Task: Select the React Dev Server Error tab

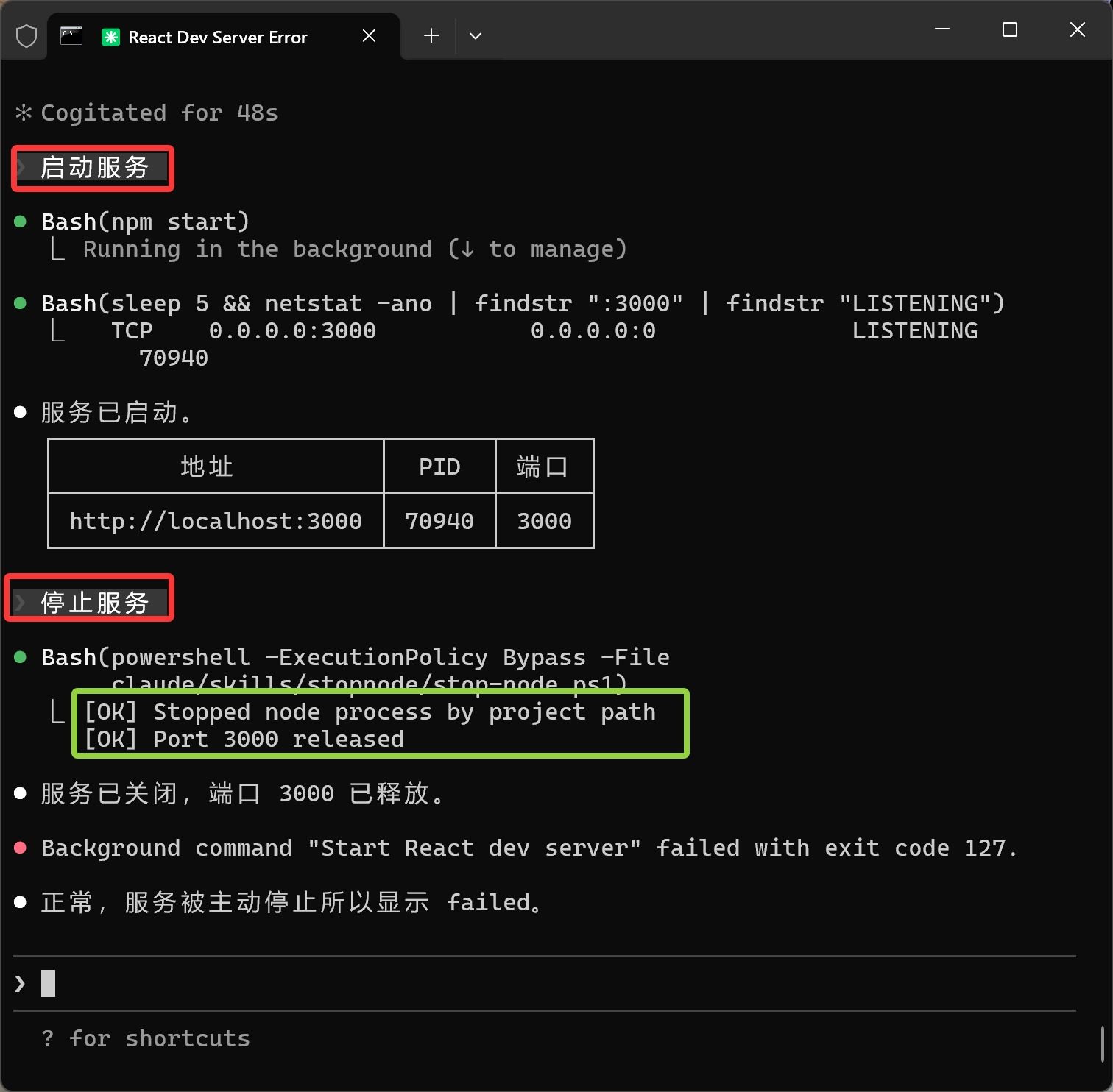Action: (x=217, y=37)
